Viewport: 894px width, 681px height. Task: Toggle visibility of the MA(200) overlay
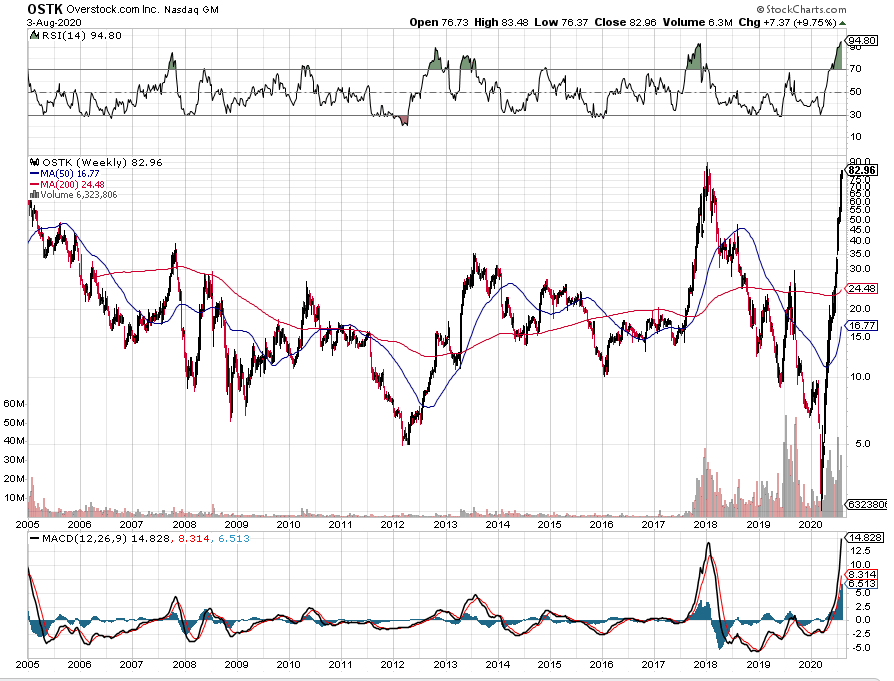coord(74,182)
